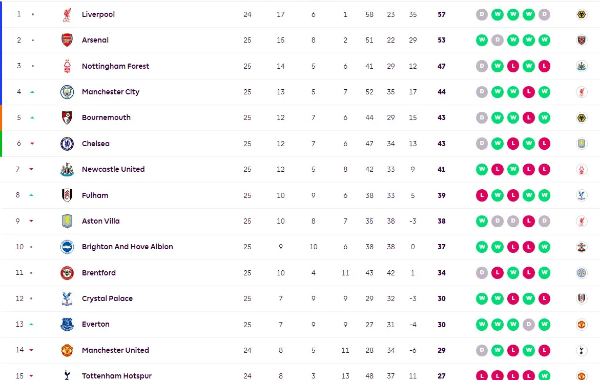Screen dimensions: 600x380
Task: Open the Nottingham Forest team page
Action: click(x=115, y=66)
